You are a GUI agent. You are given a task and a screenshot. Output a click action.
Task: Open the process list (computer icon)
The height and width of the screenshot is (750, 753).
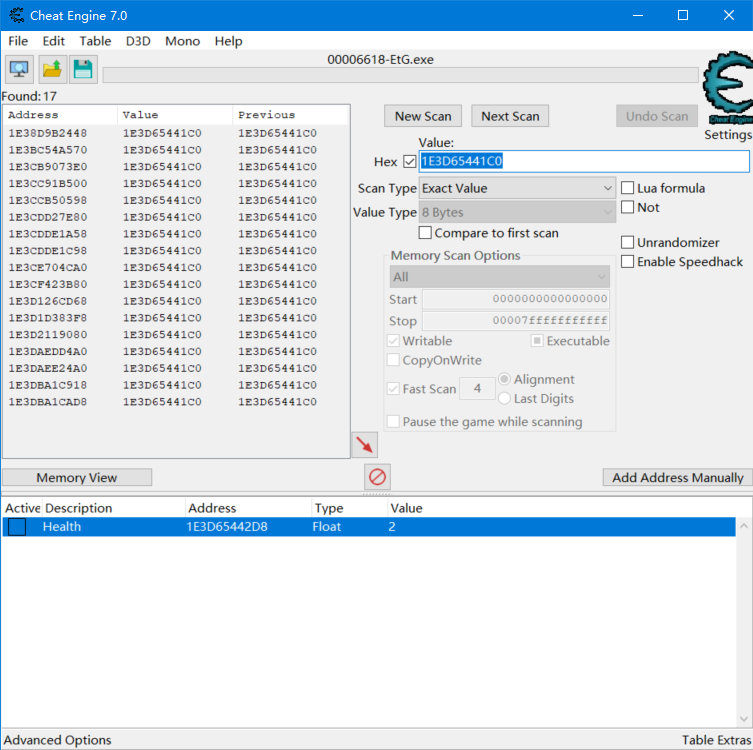pyautogui.click(x=18, y=69)
